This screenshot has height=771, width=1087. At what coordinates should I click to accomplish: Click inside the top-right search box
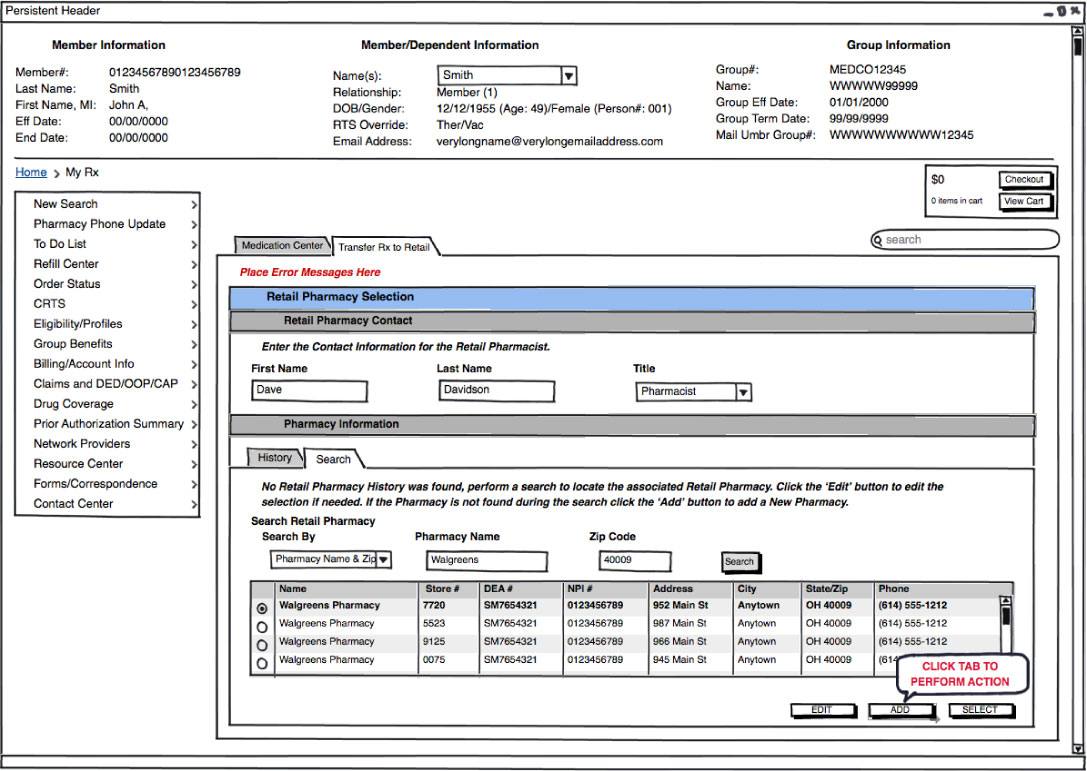[x=965, y=241]
